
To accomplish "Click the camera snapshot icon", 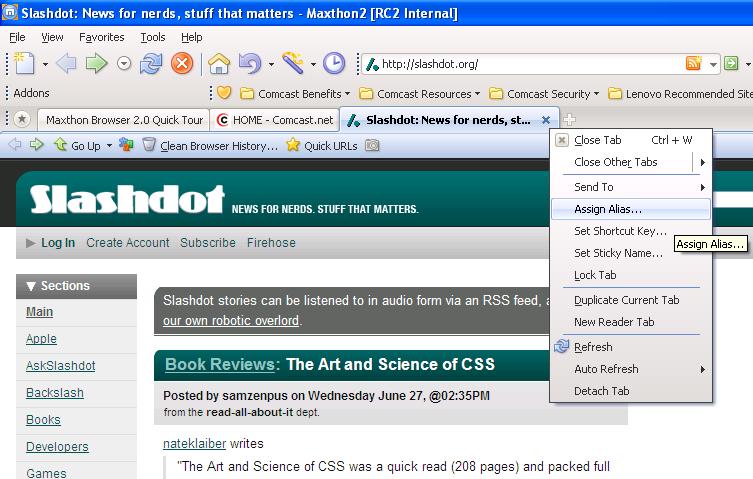I will 372,145.
